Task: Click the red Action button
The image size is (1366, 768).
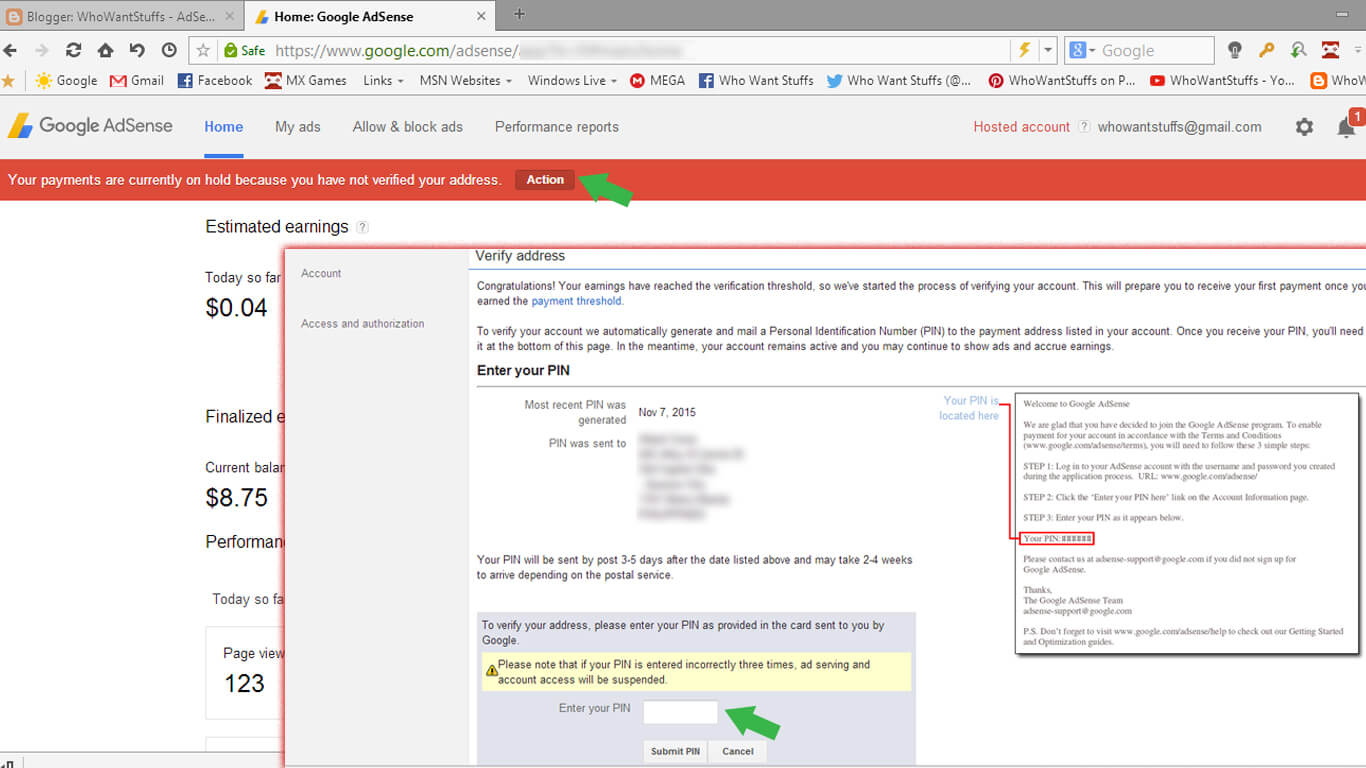Action: click(545, 180)
